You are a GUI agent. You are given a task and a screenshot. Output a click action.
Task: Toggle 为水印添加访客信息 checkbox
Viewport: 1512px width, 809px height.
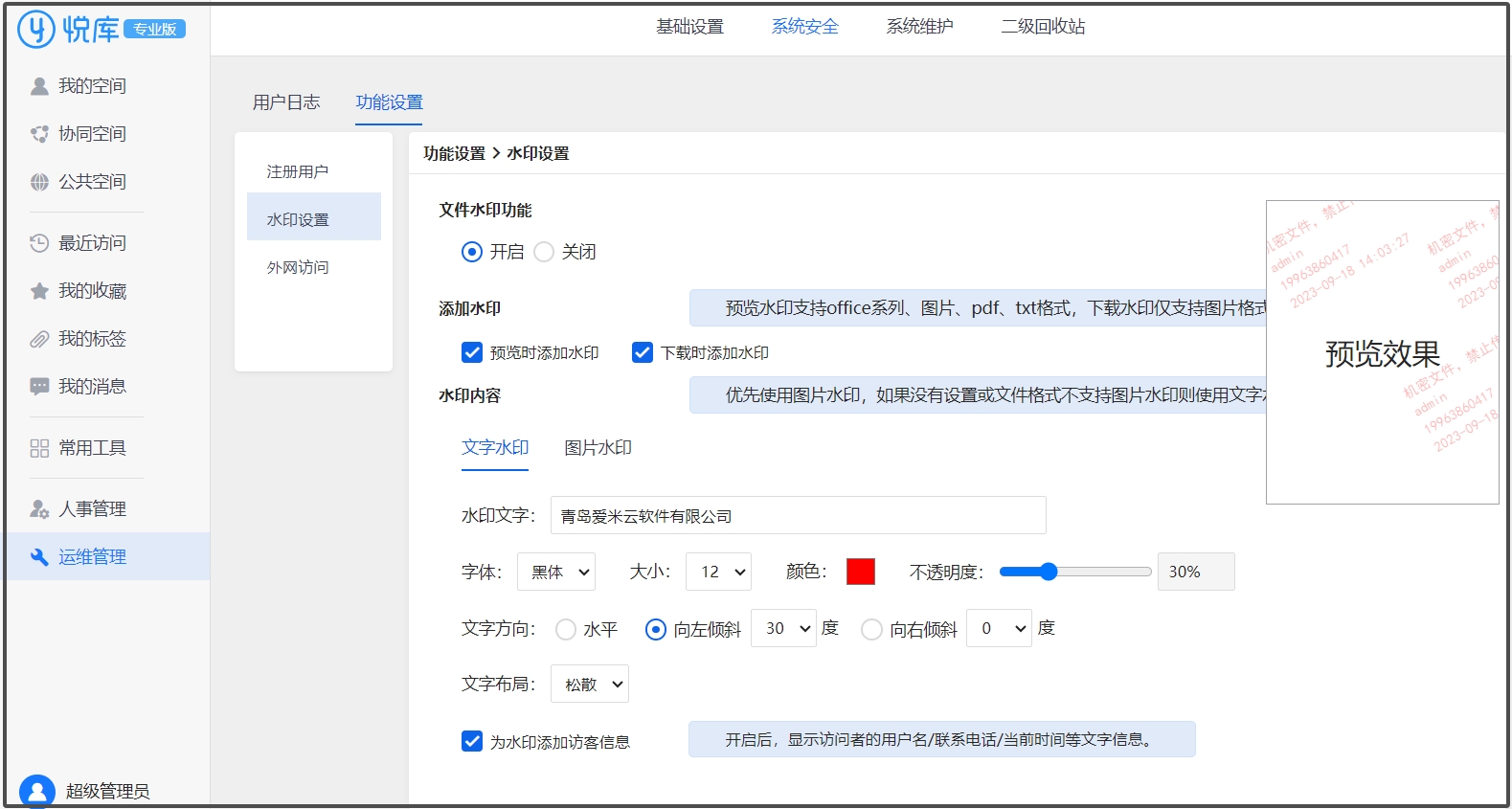472,741
